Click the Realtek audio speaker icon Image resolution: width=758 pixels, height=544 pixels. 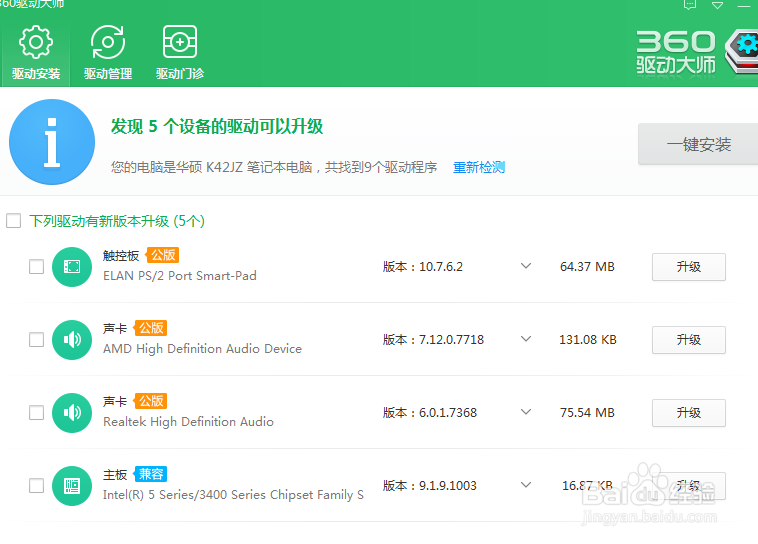point(72,413)
